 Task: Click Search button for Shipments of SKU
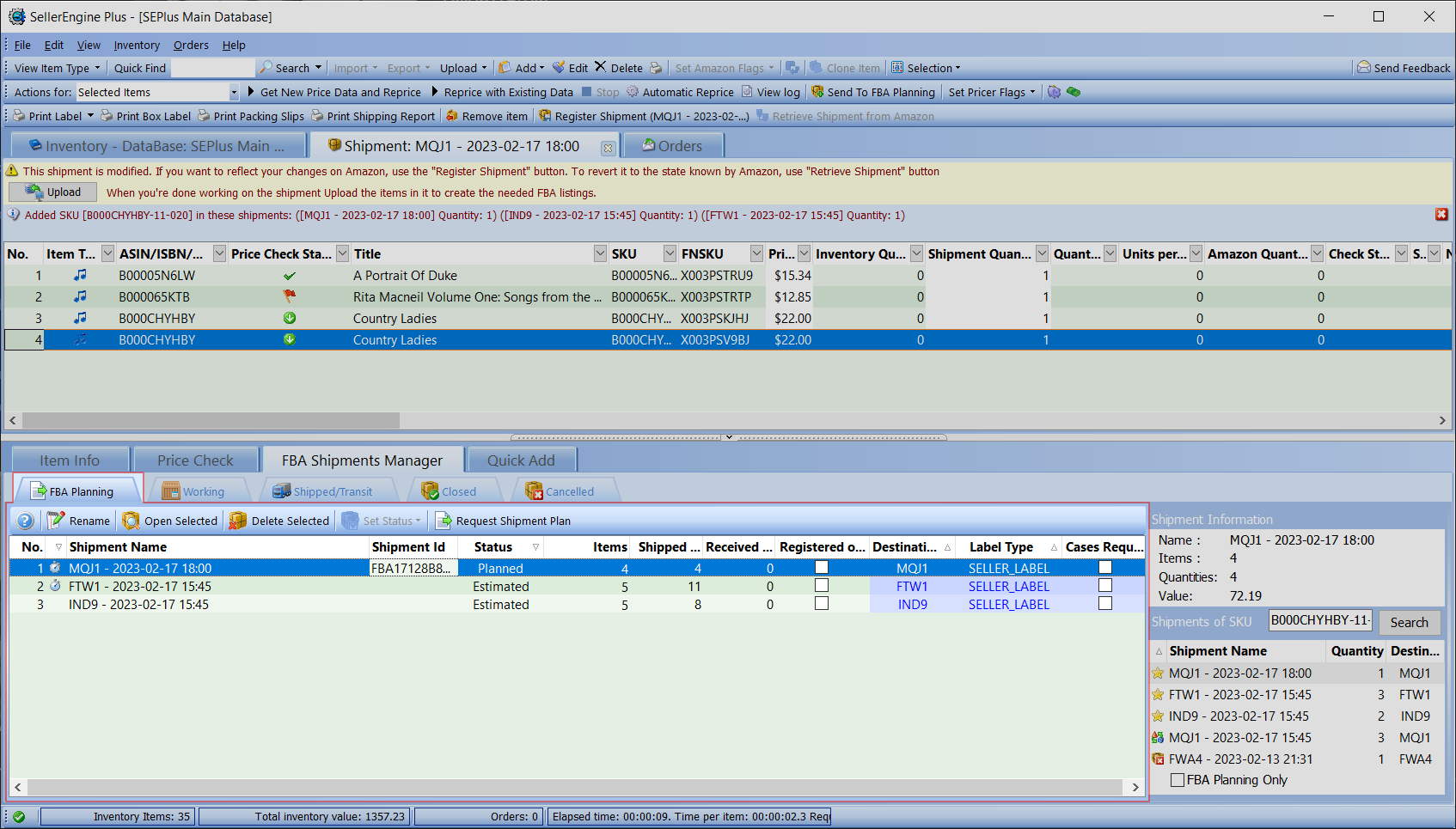click(1409, 622)
